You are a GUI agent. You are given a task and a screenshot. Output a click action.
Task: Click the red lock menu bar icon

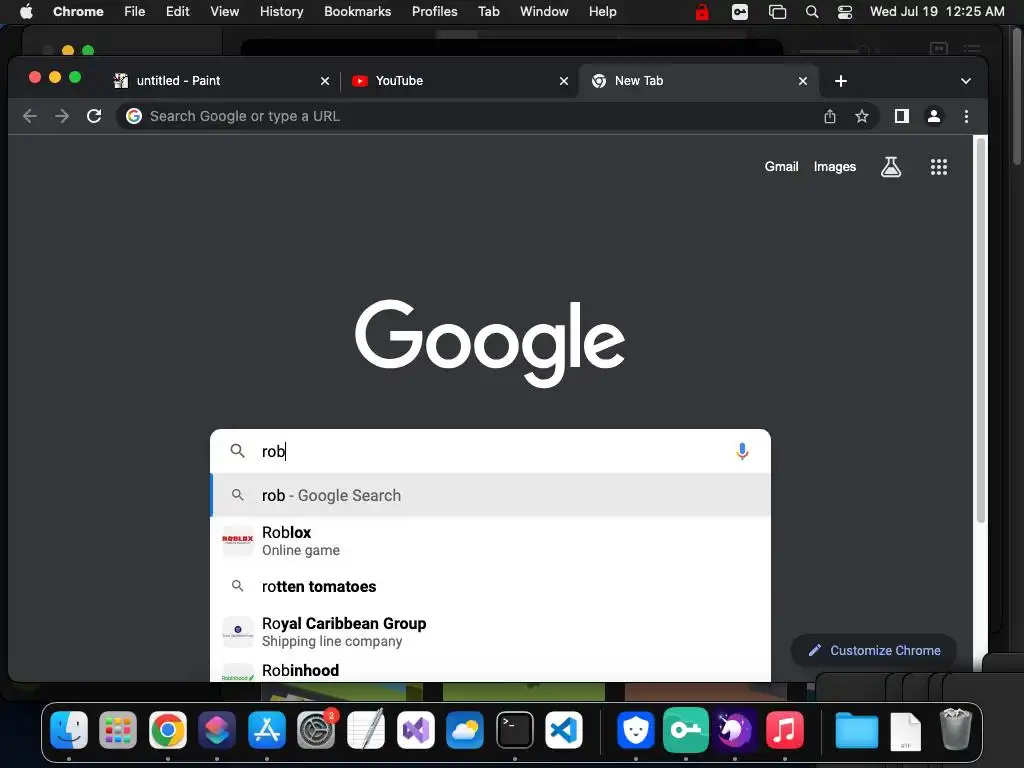pyautogui.click(x=702, y=12)
